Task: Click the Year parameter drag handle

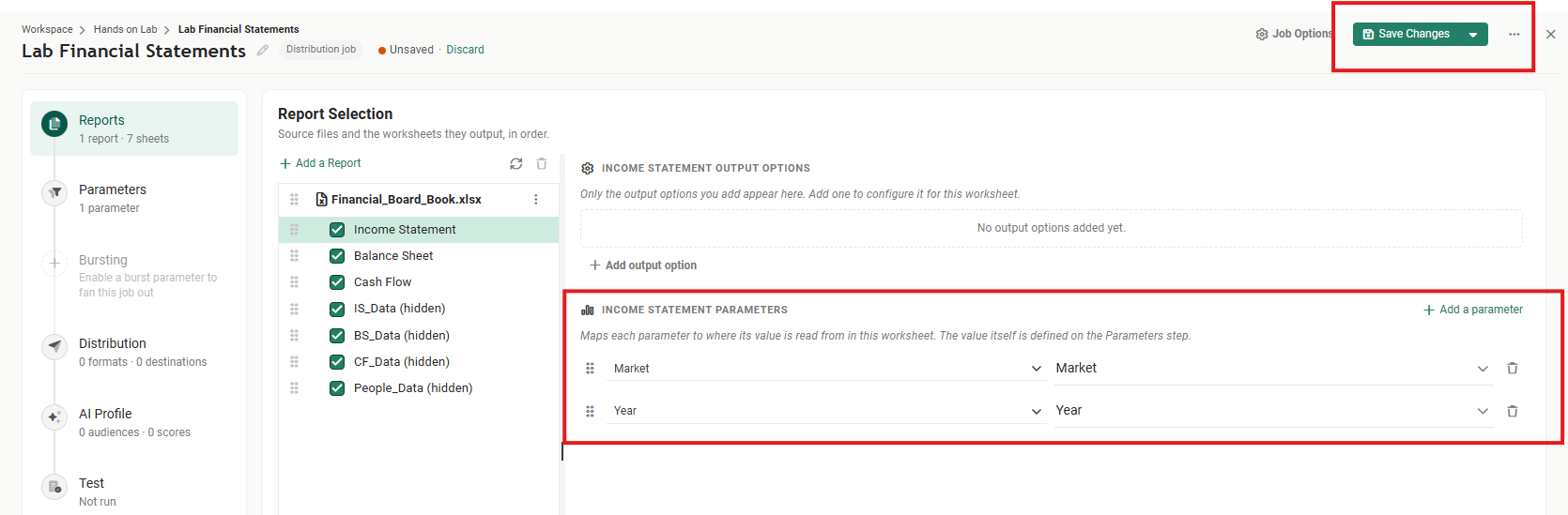Action: click(x=590, y=411)
